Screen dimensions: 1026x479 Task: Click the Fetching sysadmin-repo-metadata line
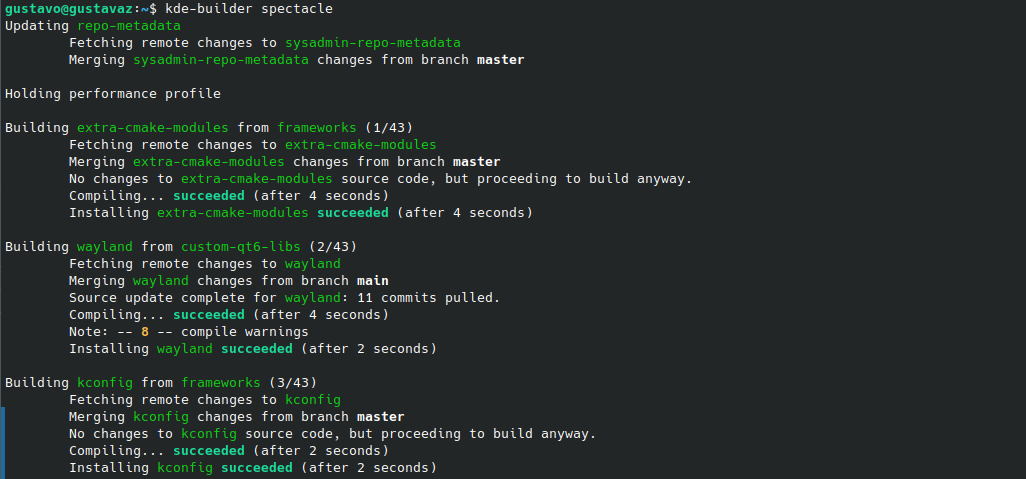[264, 43]
